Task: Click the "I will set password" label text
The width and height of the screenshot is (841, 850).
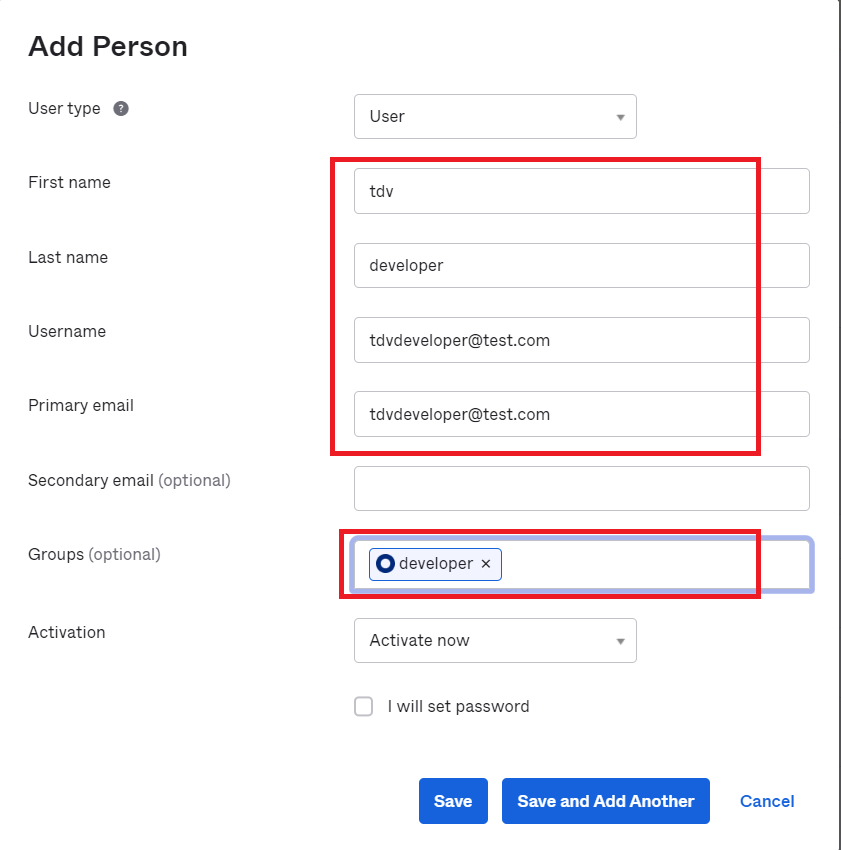Action: pyautogui.click(x=458, y=706)
